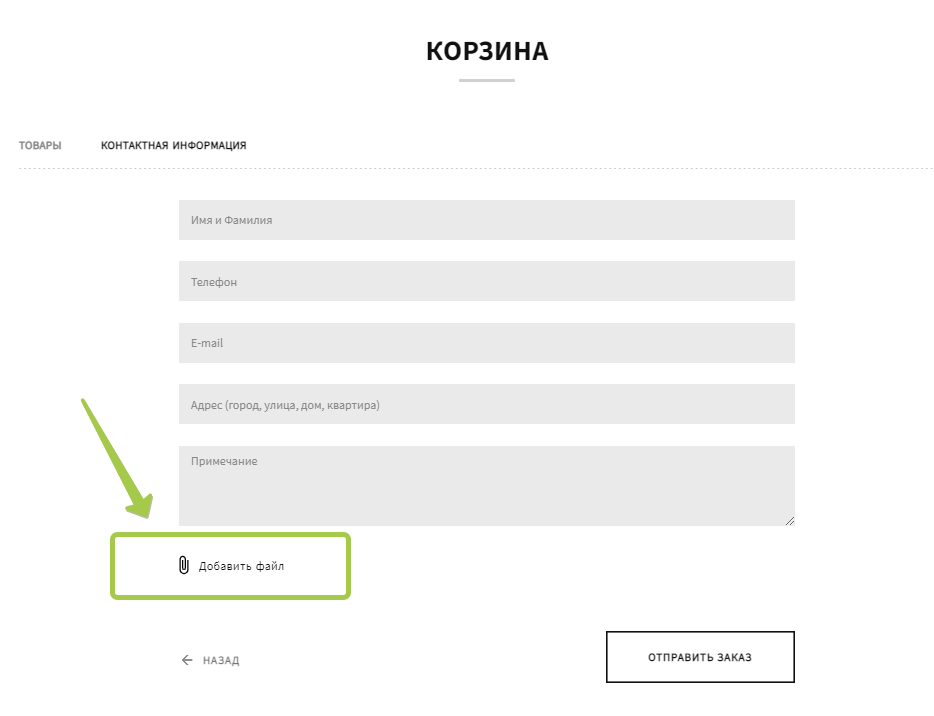Switch to the ТОВАРЫ tab
The image size is (934, 716).
click(40, 145)
